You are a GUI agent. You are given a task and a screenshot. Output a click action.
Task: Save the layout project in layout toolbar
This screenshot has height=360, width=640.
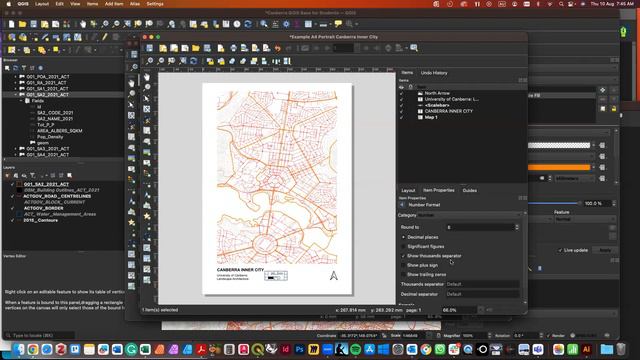tap(150, 48)
